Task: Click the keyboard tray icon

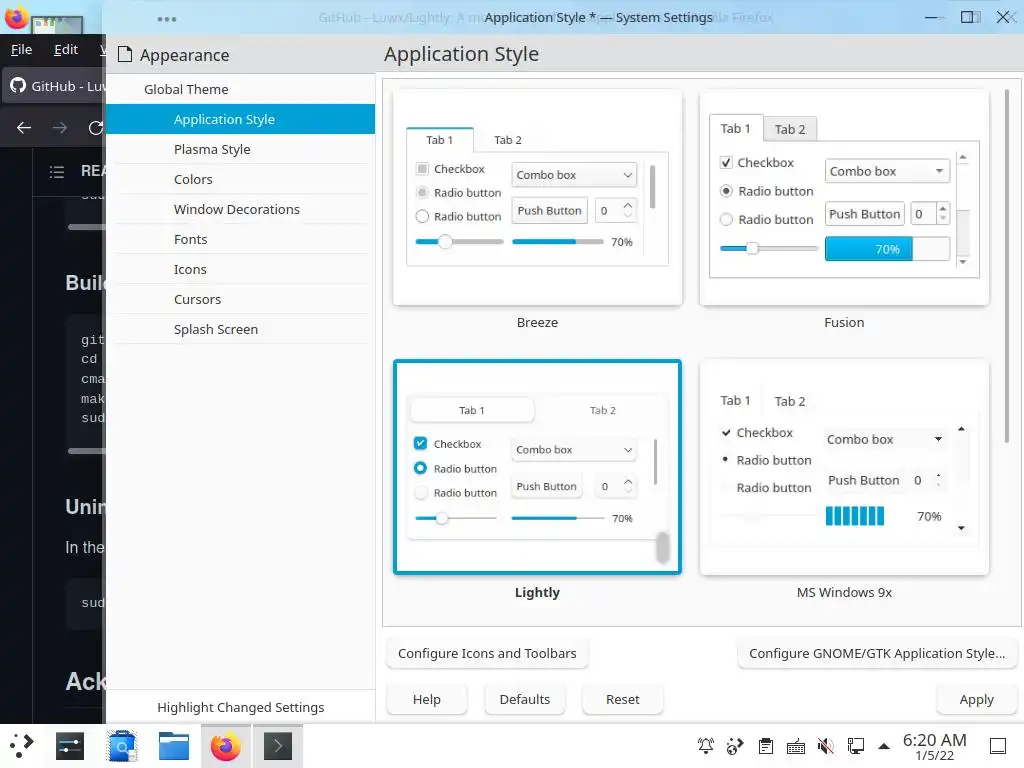Action: point(796,746)
